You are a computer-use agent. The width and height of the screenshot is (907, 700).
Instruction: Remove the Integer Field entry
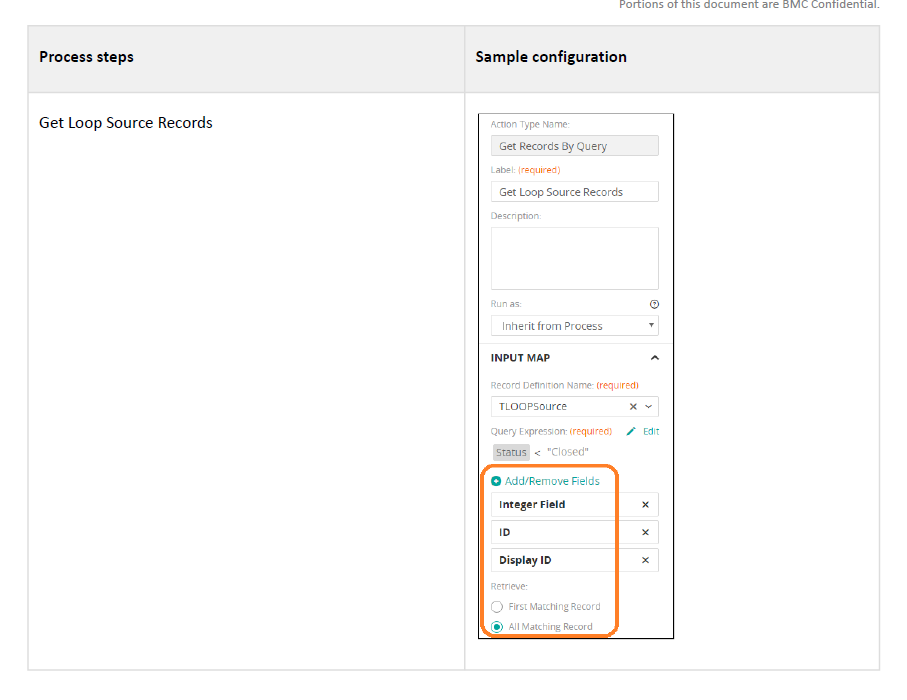pos(646,504)
